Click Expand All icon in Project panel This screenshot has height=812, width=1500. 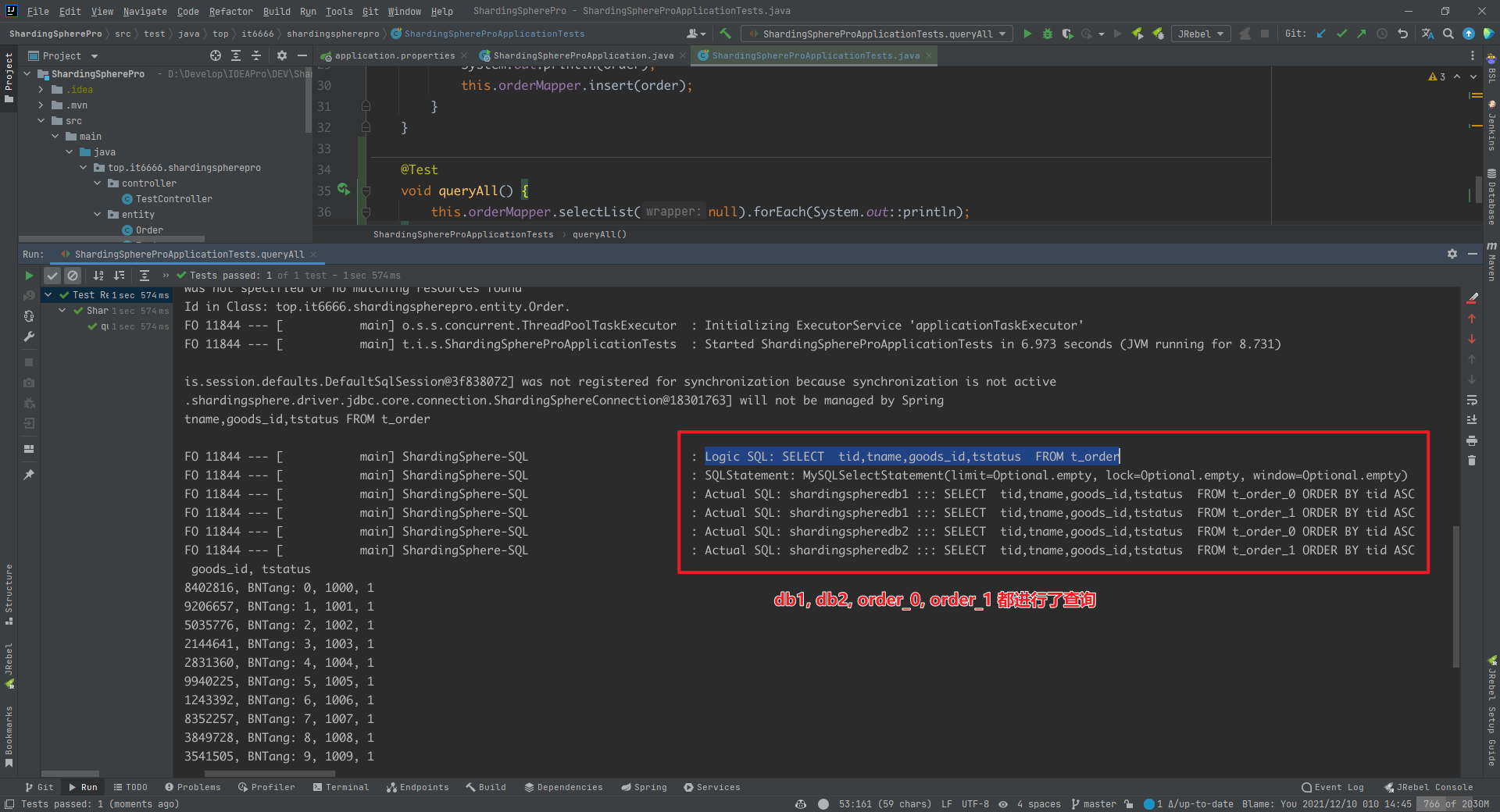click(x=236, y=55)
